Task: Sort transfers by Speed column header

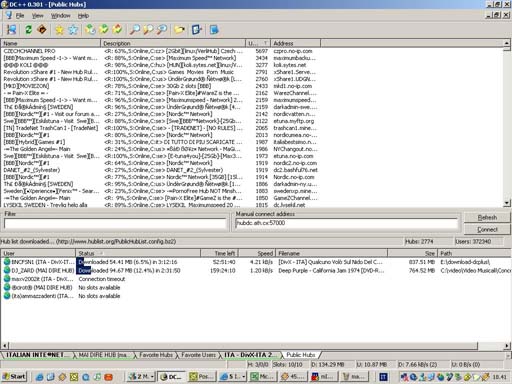Action: click(x=257, y=253)
